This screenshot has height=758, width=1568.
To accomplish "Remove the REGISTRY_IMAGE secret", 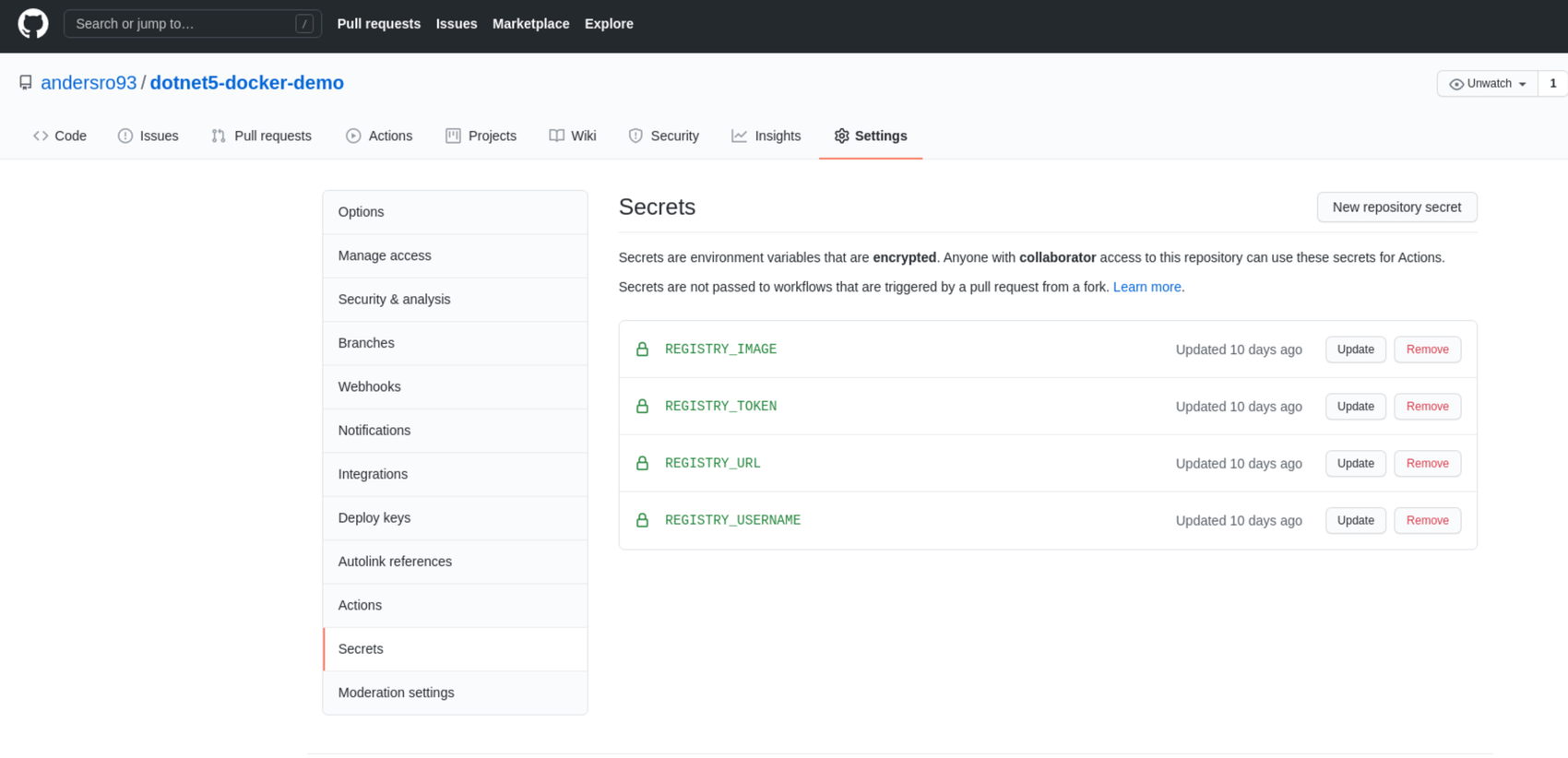I will 1428,349.
